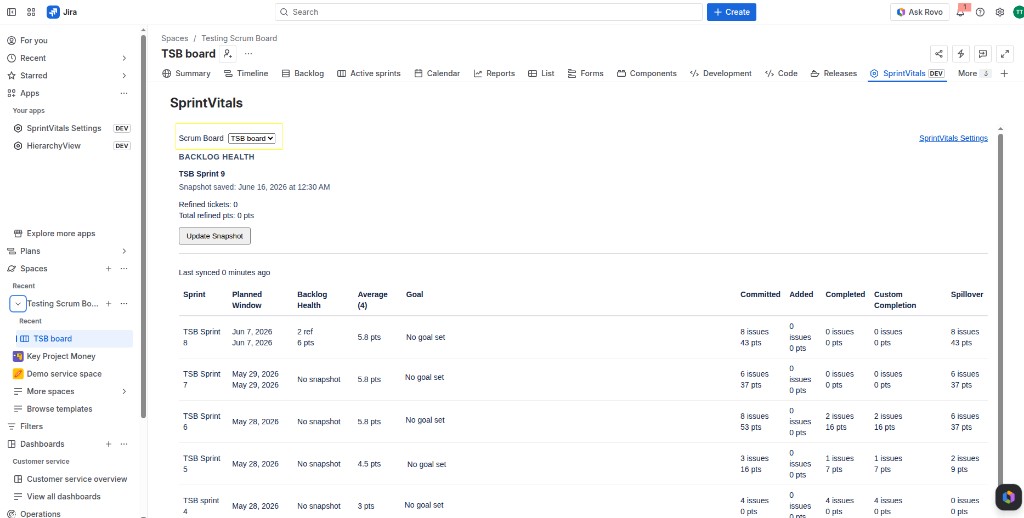The width and height of the screenshot is (1024, 518).
Task: Open notifications bell icon
Action: [x=961, y=12]
